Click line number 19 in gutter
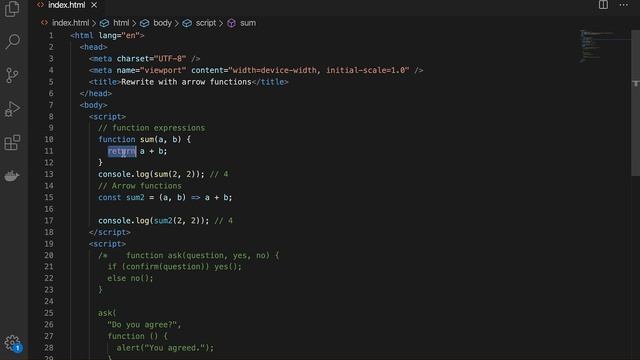The height and width of the screenshot is (360, 640). coord(49,244)
